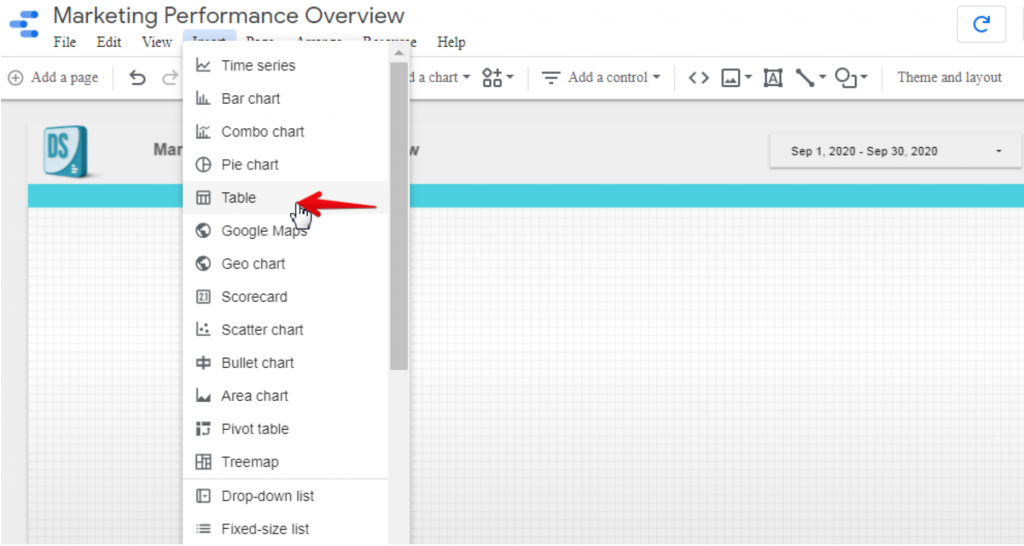Click the Google Maps globe icon

pos(203,231)
